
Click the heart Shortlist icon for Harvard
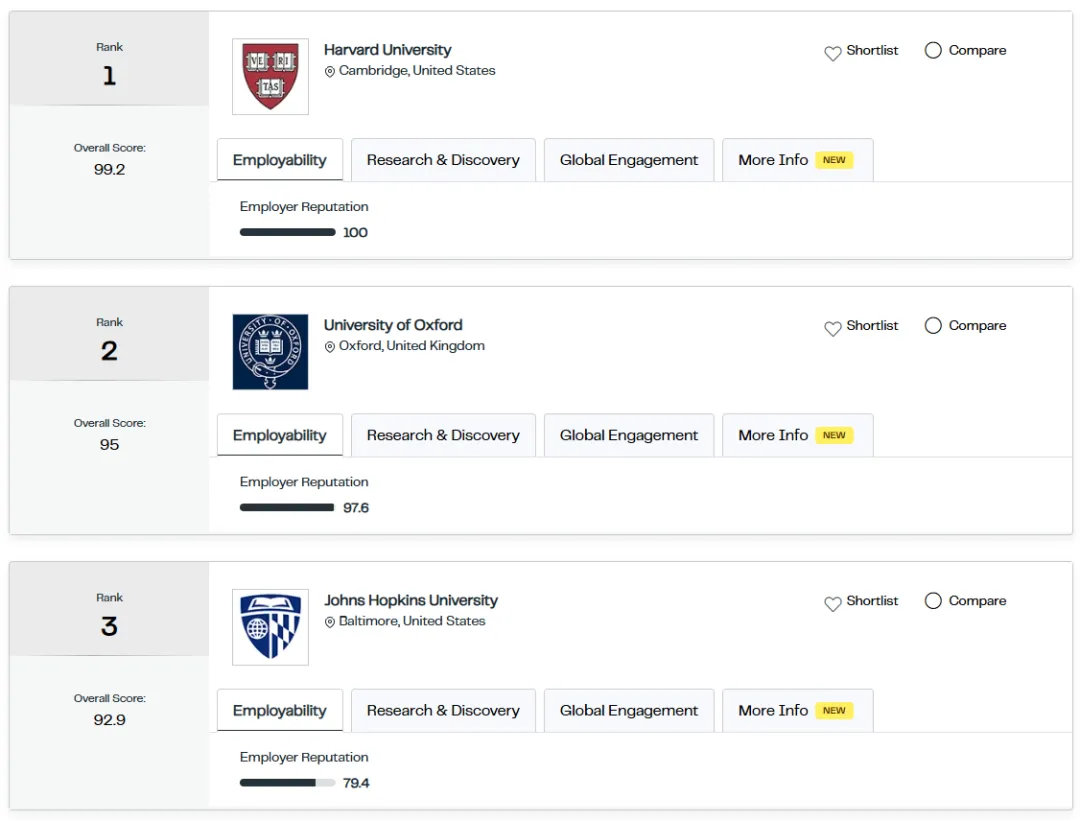(832, 53)
